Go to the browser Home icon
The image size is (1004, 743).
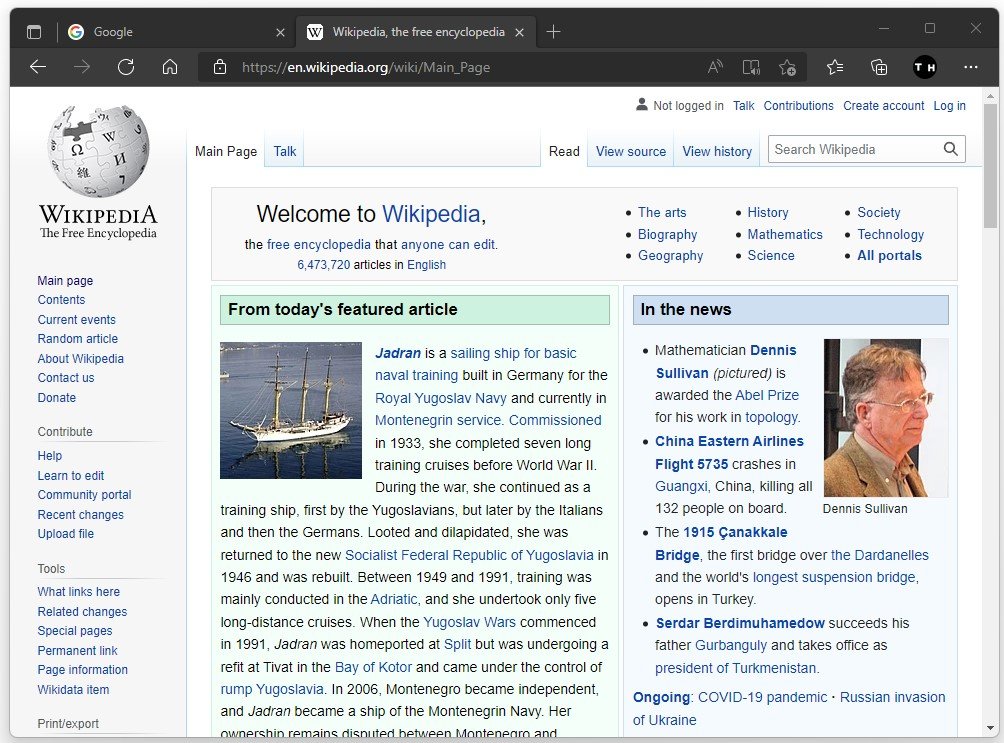170,67
